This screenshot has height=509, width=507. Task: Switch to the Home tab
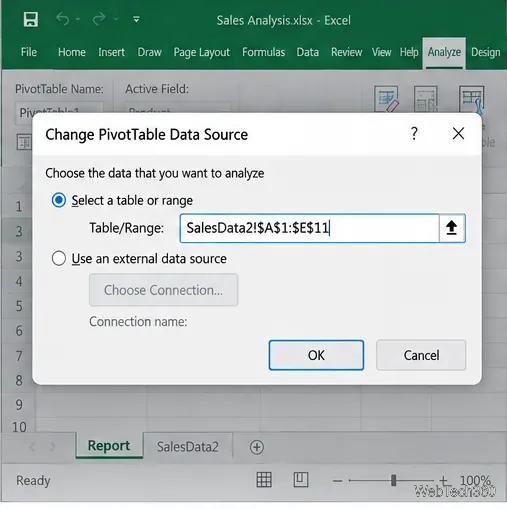click(72, 52)
